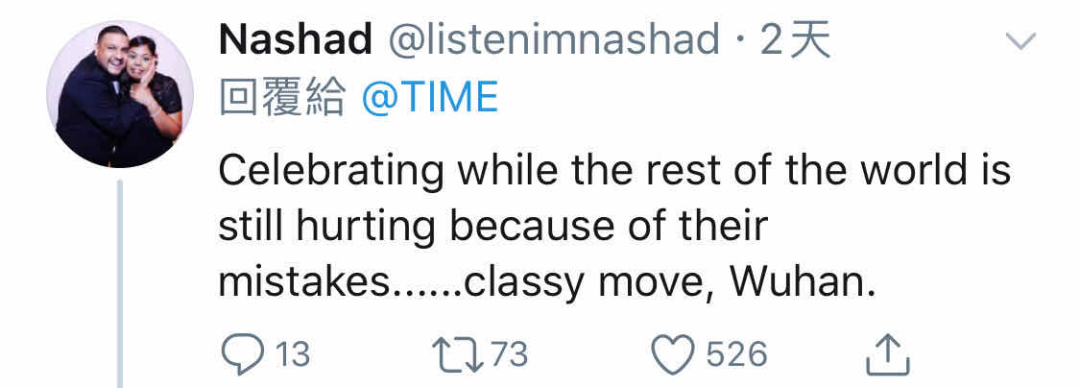
Task: Open the share icon on the tweet
Action: pyautogui.click(x=888, y=355)
